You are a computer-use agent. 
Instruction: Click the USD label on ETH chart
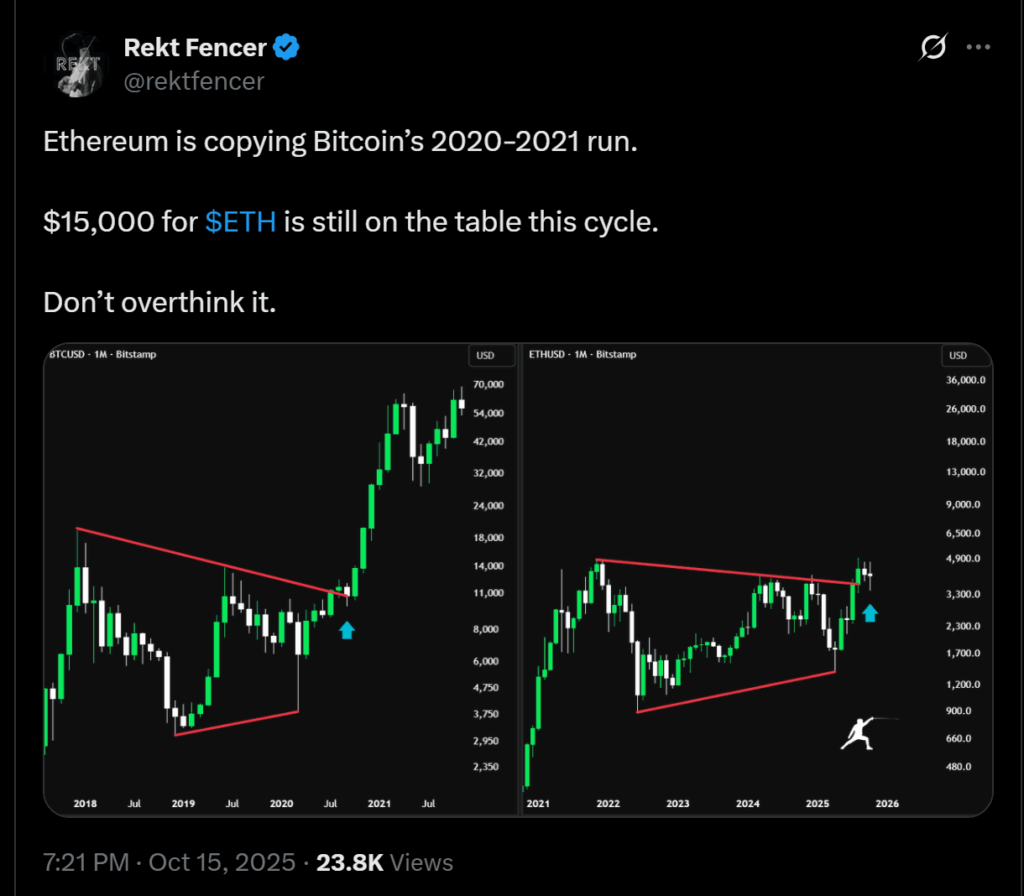(958, 355)
